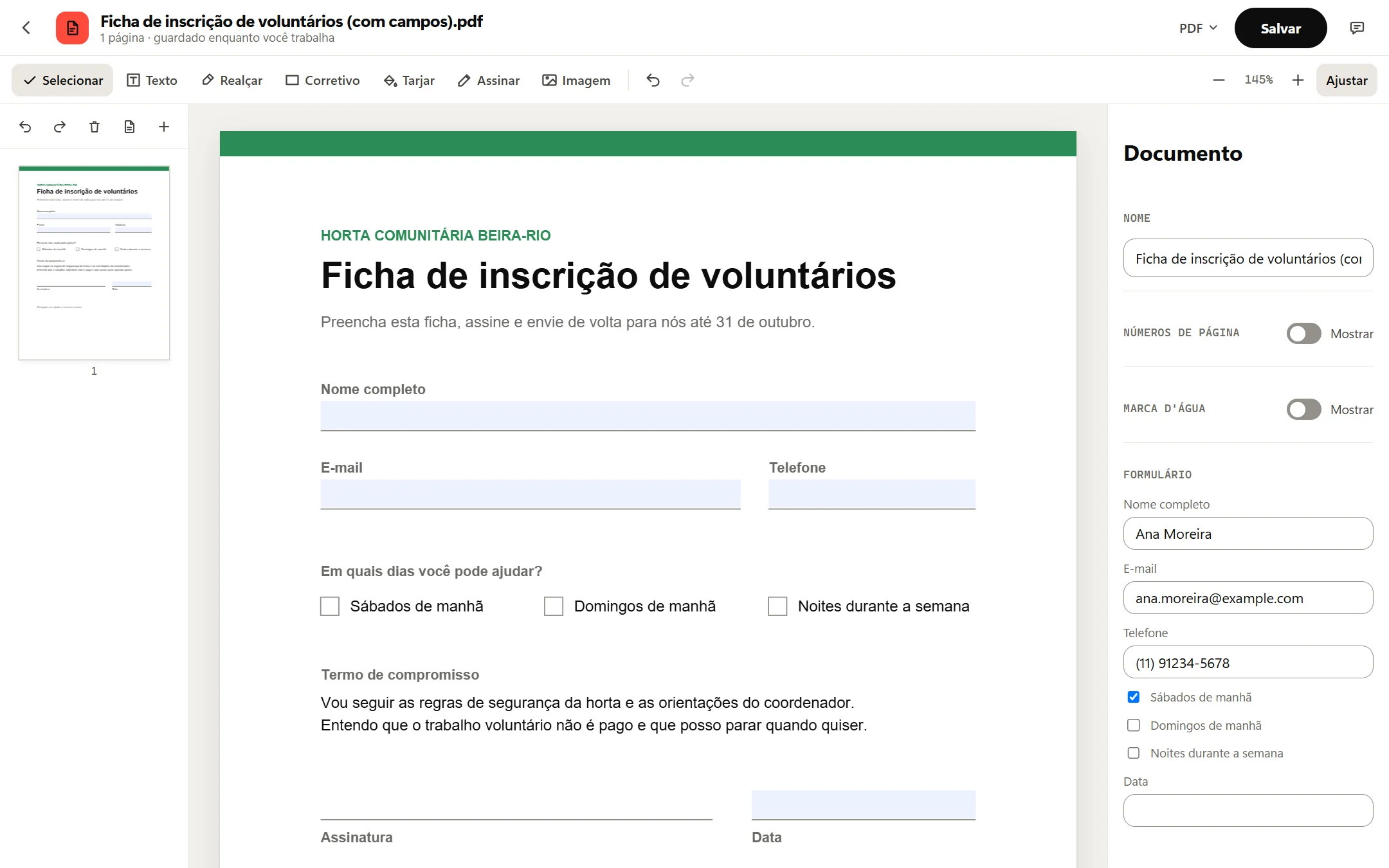This screenshot has width=1389, height=868.
Task: Redo in the page thumbnail panel
Action: 60,127
